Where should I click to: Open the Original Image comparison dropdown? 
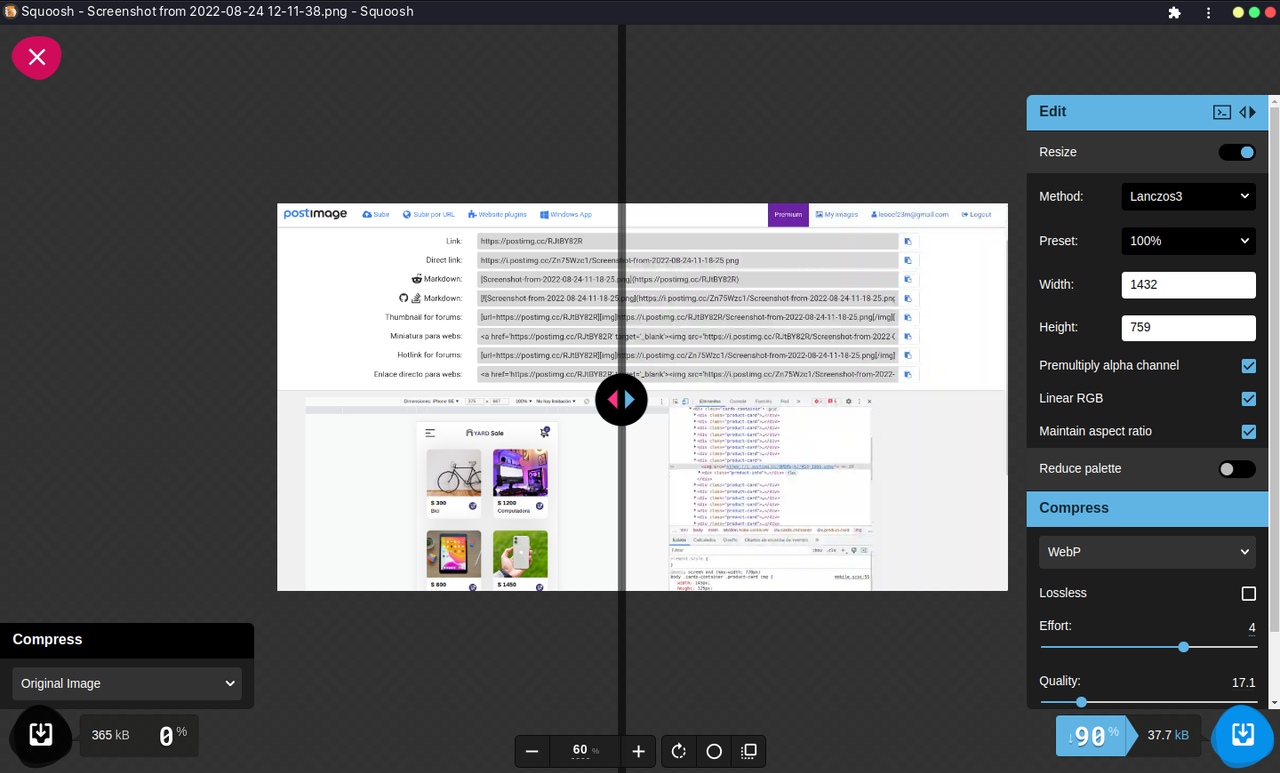point(126,683)
